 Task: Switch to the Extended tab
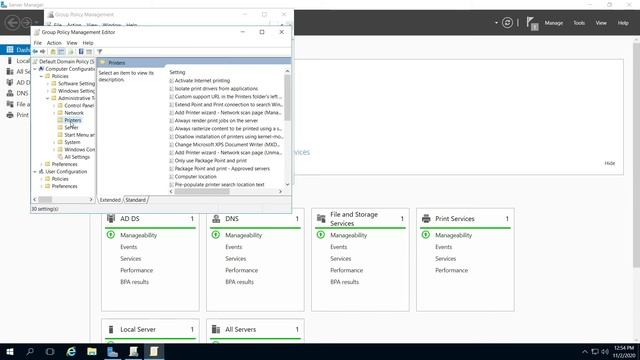click(110, 200)
